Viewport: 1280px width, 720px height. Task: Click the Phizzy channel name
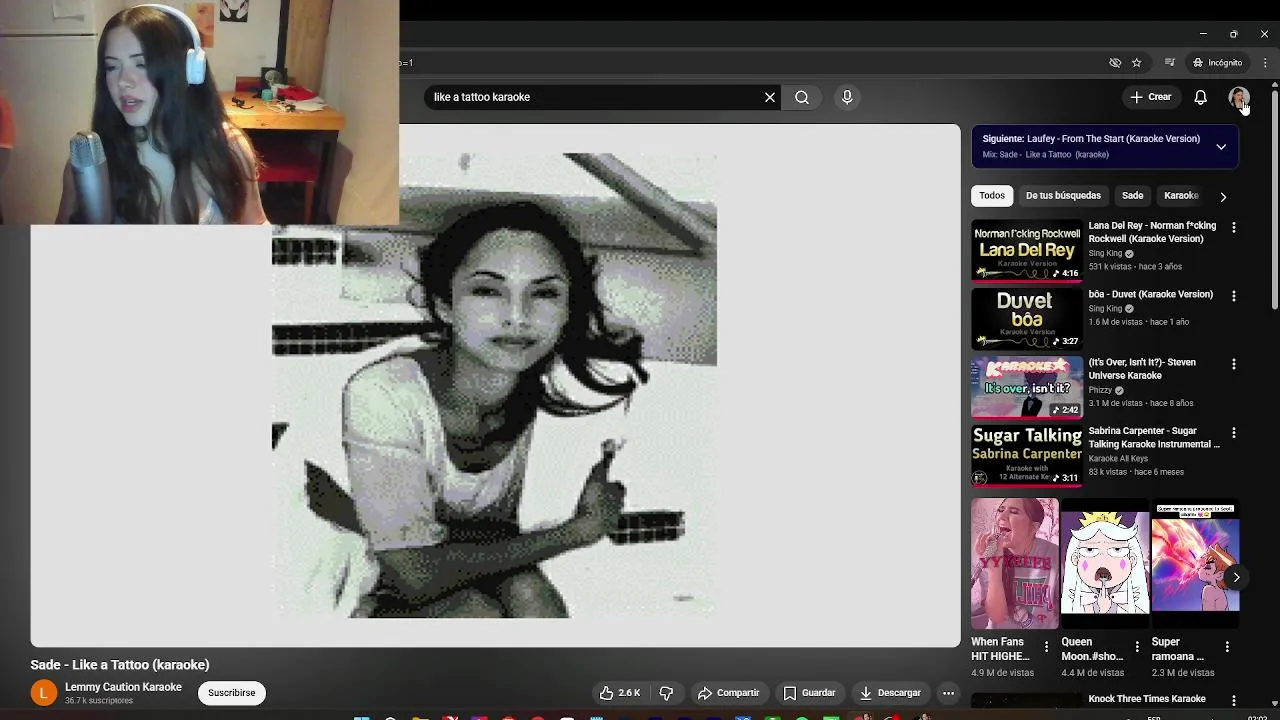(x=1100, y=390)
